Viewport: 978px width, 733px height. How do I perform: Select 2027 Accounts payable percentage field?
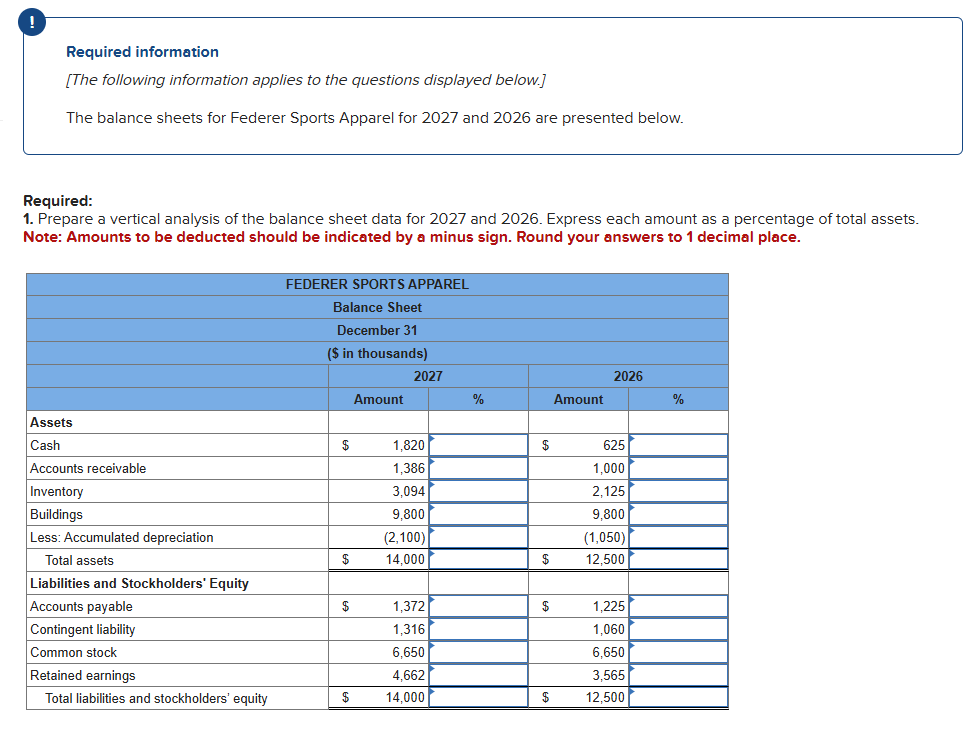point(478,606)
